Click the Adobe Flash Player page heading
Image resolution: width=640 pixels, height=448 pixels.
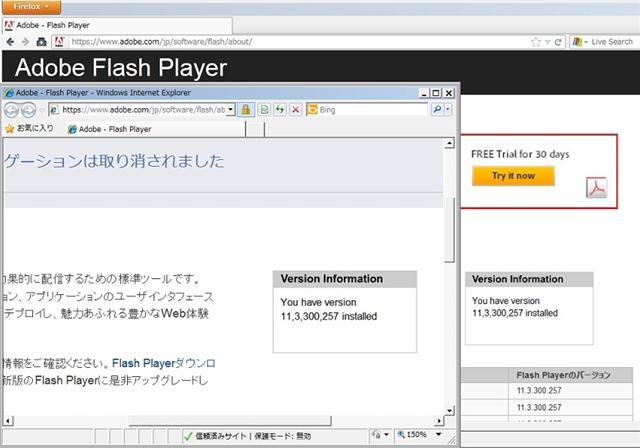(121, 67)
